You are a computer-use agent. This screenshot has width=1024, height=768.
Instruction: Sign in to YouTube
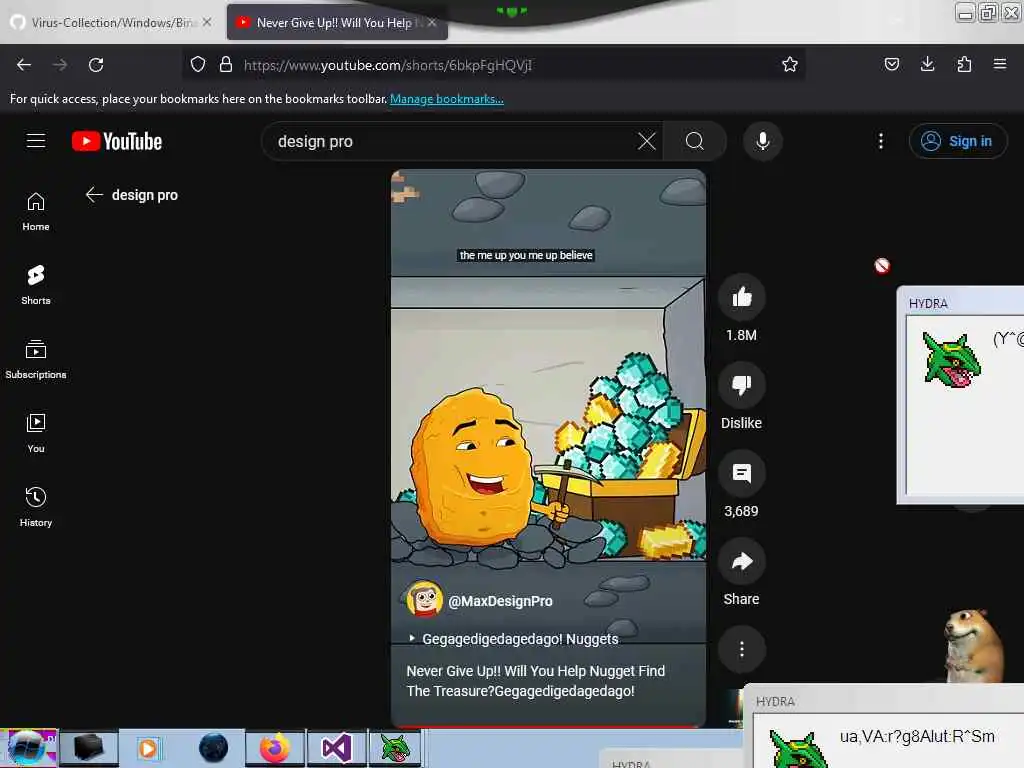click(x=958, y=141)
